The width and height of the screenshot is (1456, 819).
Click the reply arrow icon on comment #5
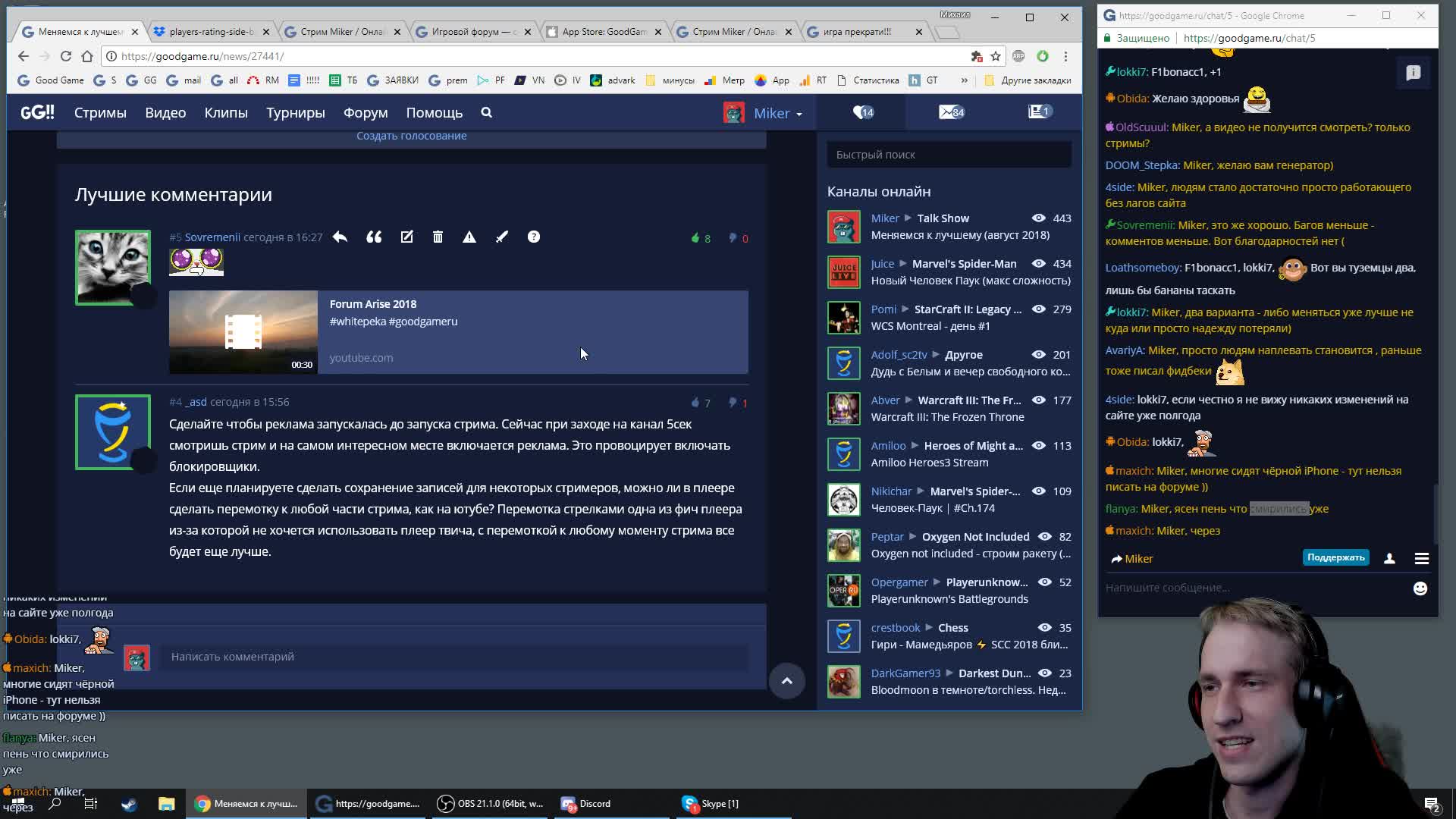pyautogui.click(x=340, y=237)
